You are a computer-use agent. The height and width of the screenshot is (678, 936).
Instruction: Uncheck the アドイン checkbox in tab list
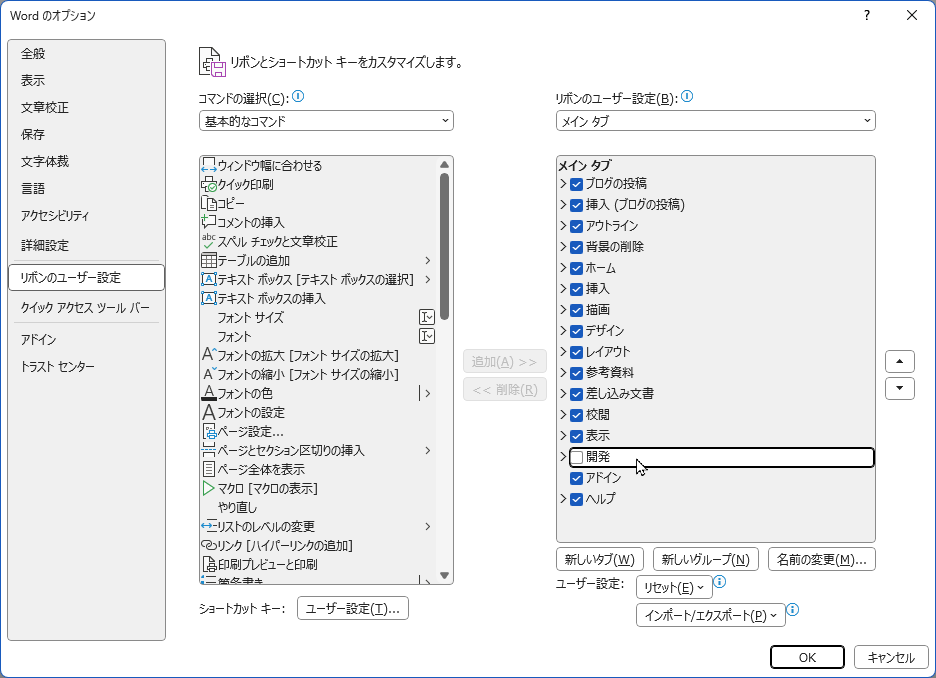[577, 478]
